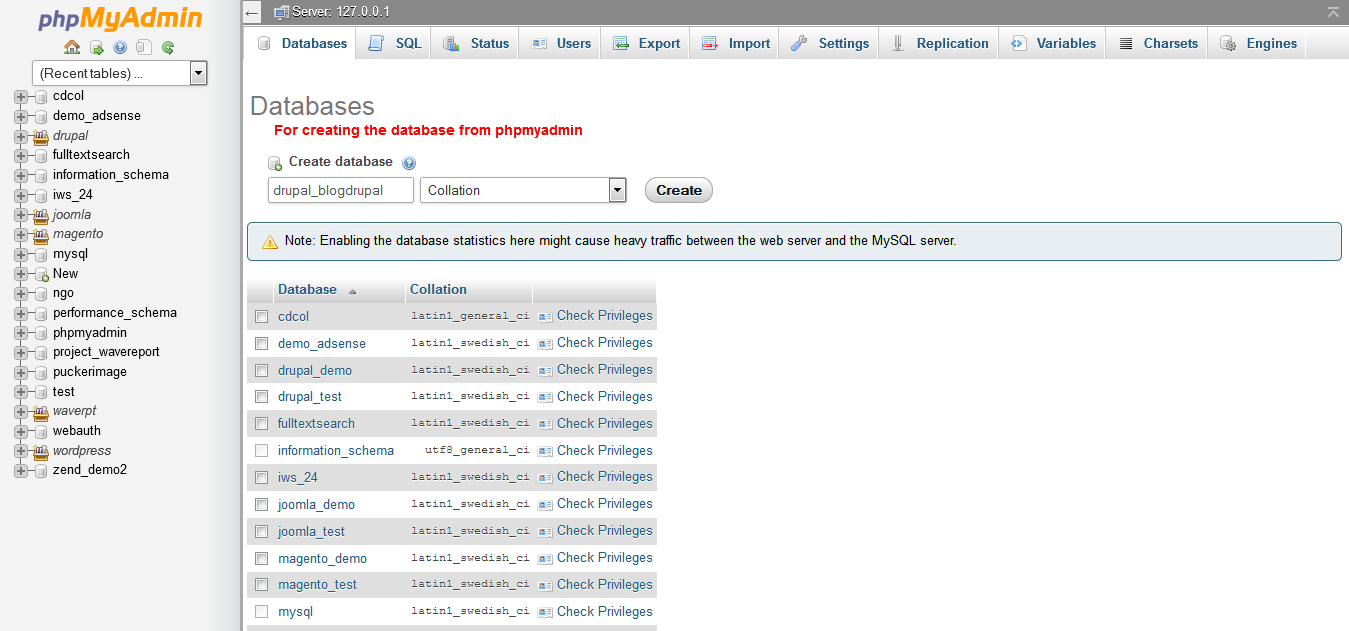1349x631 pixels.
Task: Collapse the navigation sidebar with the arrow icon
Action: pyautogui.click(x=251, y=12)
